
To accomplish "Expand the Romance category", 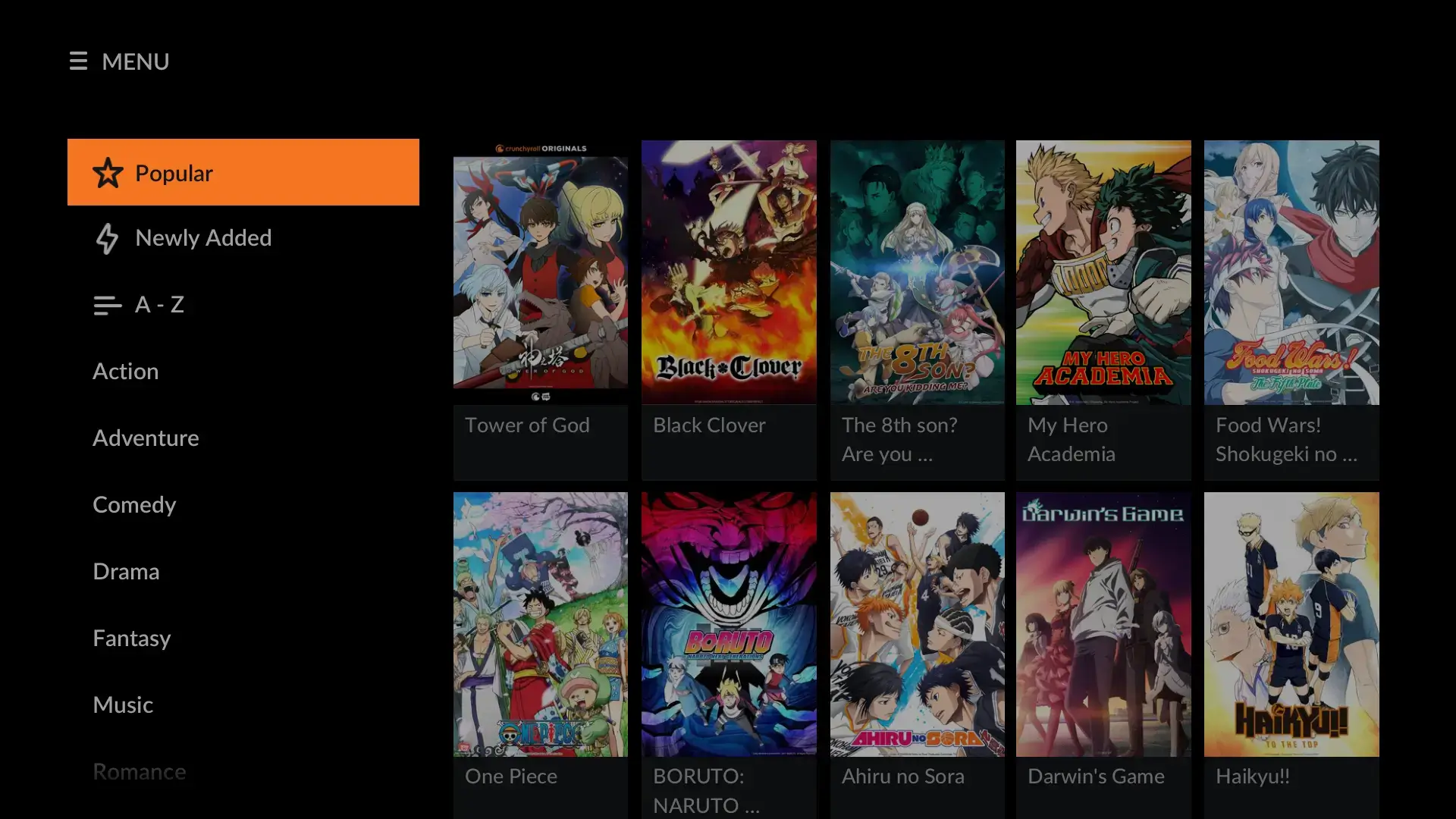I will (139, 770).
